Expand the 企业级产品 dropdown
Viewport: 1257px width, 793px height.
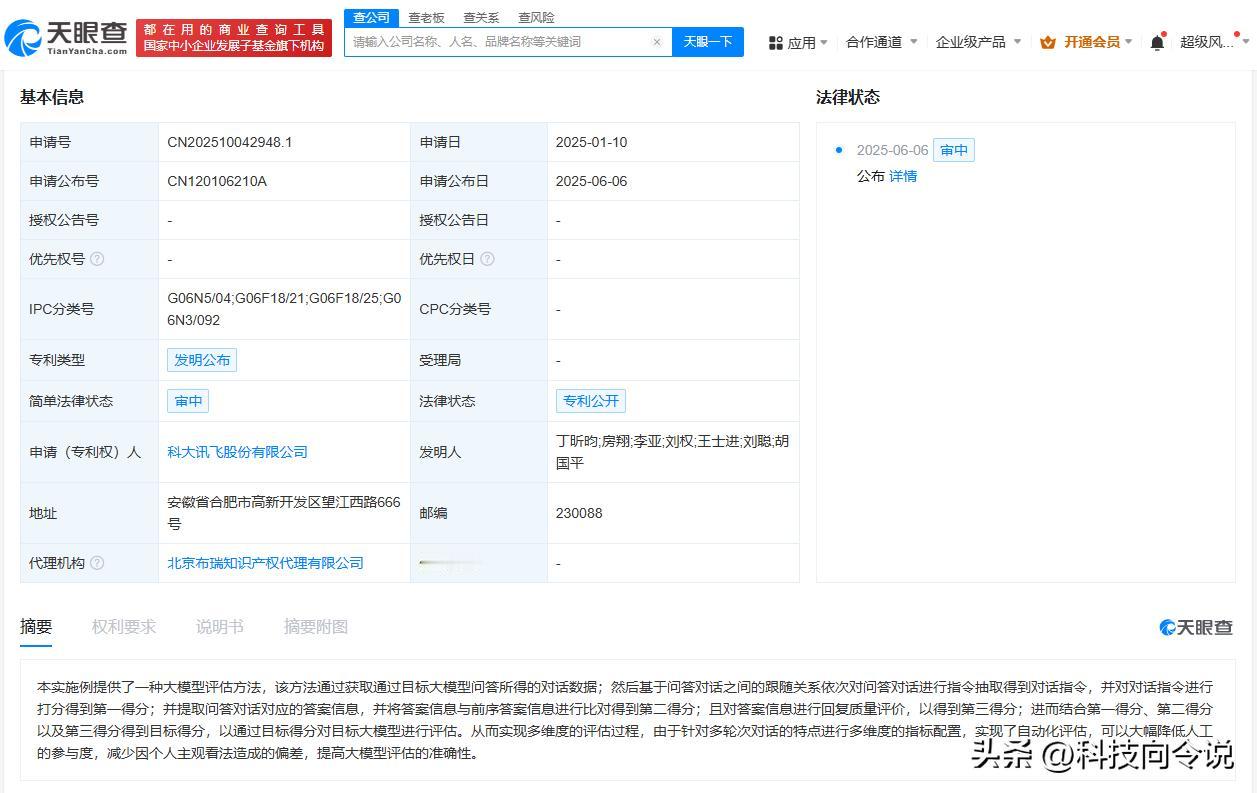1017,42
